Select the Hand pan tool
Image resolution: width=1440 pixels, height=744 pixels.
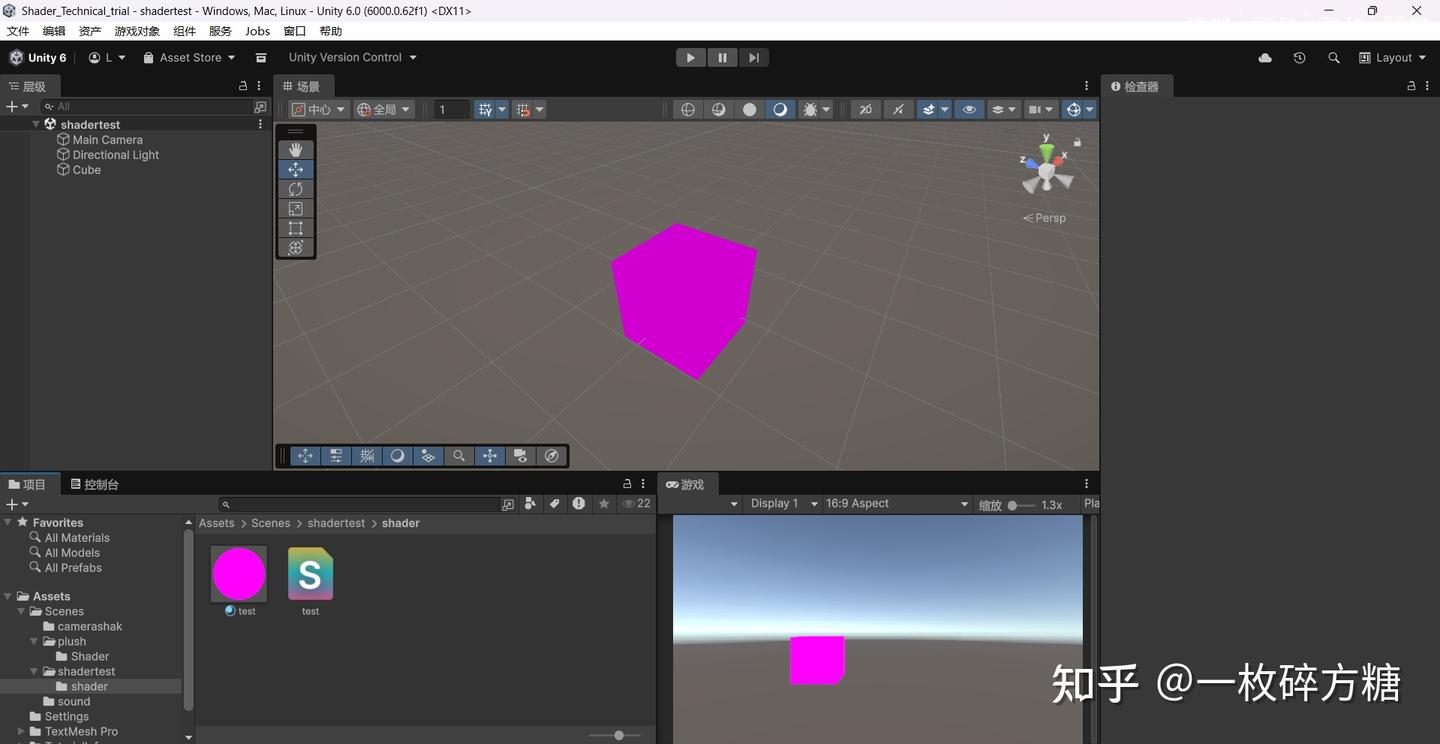(x=295, y=149)
